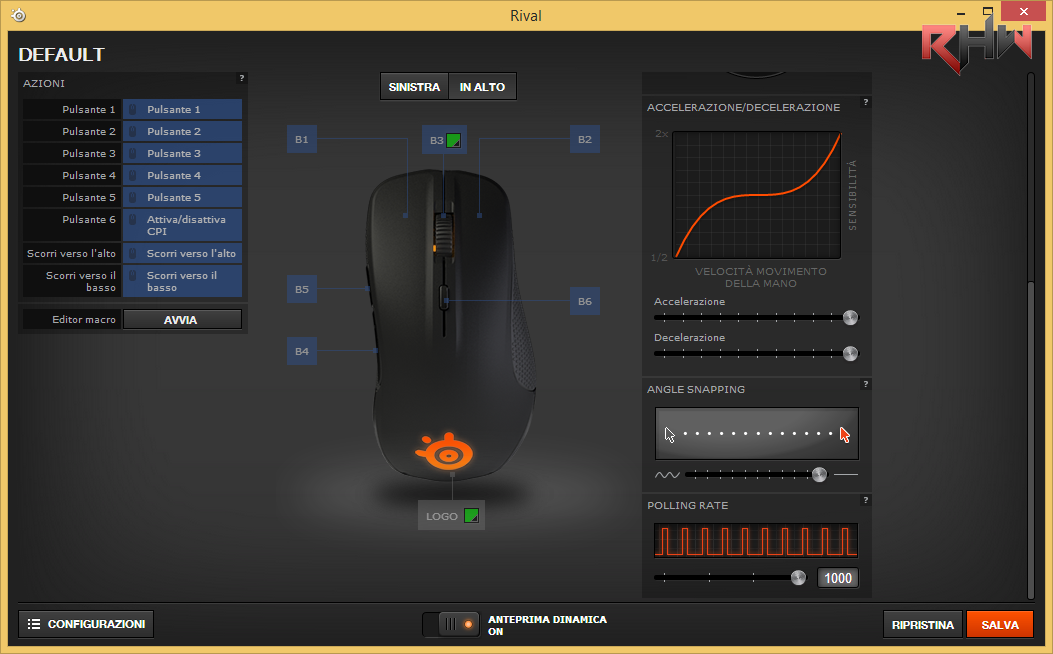Click the mouse icon beside Attiva/disattiva CPI
This screenshot has width=1053, height=654.
pyautogui.click(x=133, y=220)
